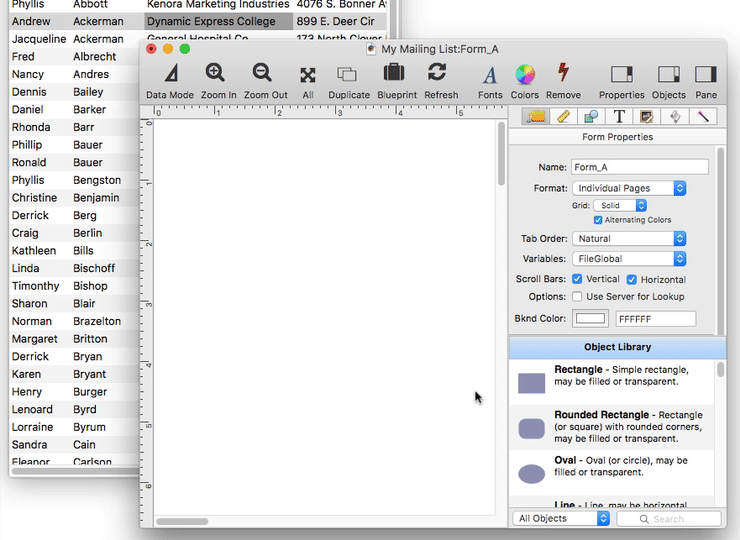The height and width of the screenshot is (540, 740).
Task: Click the Bknd Color swatch
Action: (590, 319)
